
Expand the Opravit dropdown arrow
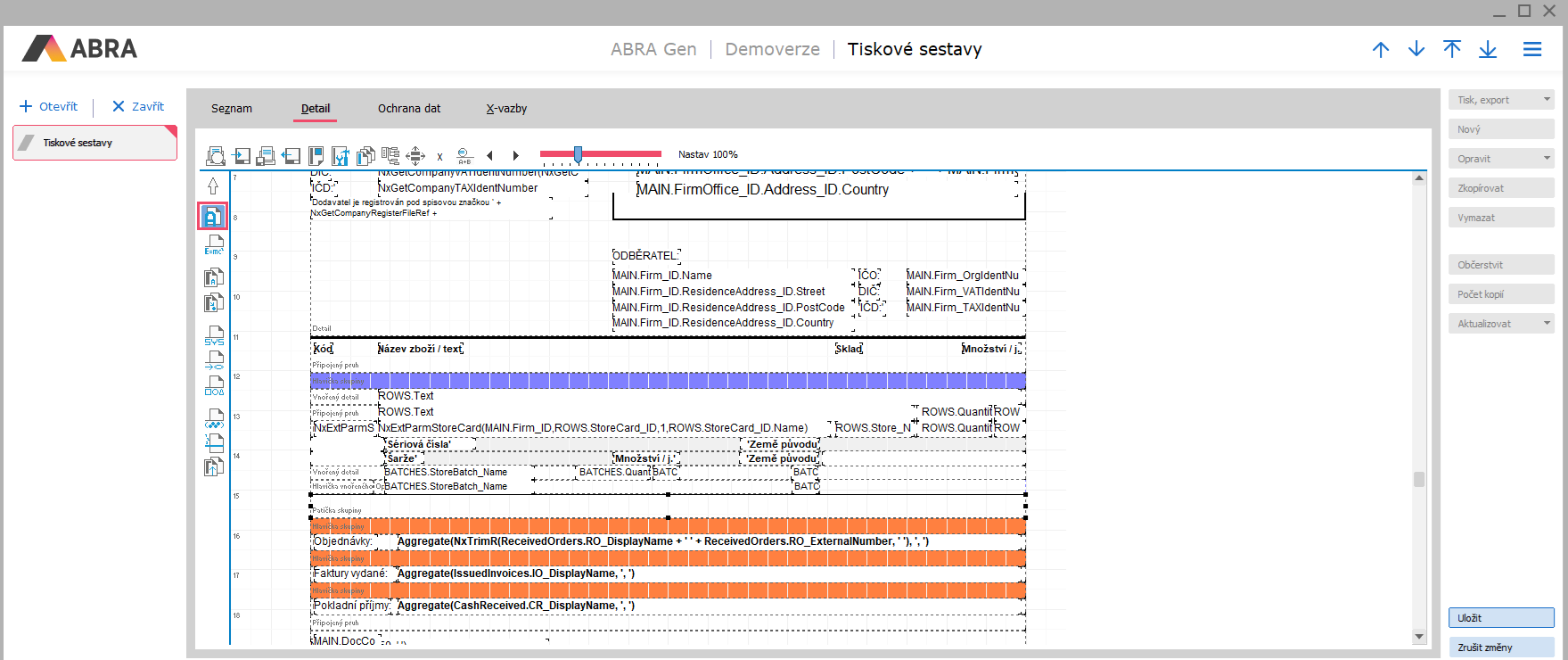(x=1547, y=159)
